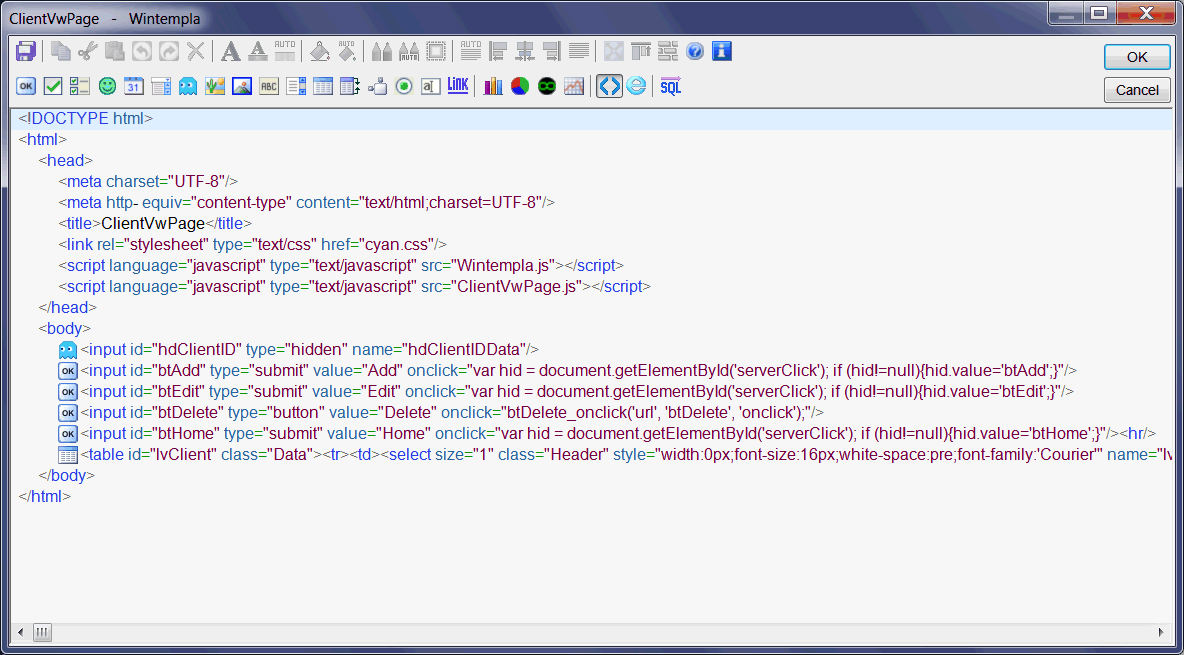
Task: Insert a picture using the mountain photo icon
Action: [242, 87]
